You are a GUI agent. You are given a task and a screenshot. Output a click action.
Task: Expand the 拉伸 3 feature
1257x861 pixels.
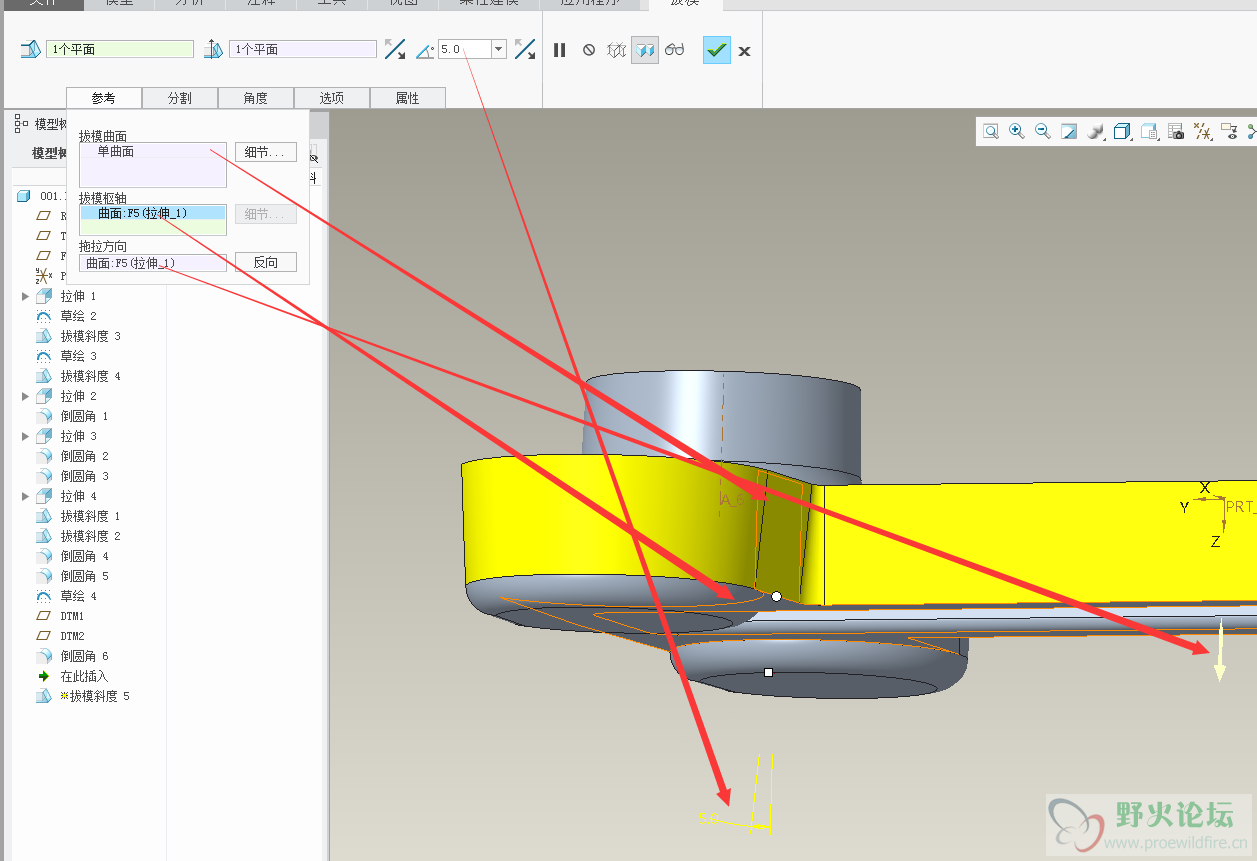[x=26, y=436]
